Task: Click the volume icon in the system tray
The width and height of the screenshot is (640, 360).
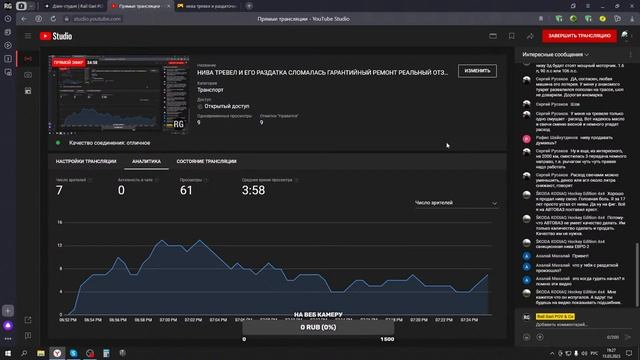Action: click(584, 353)
